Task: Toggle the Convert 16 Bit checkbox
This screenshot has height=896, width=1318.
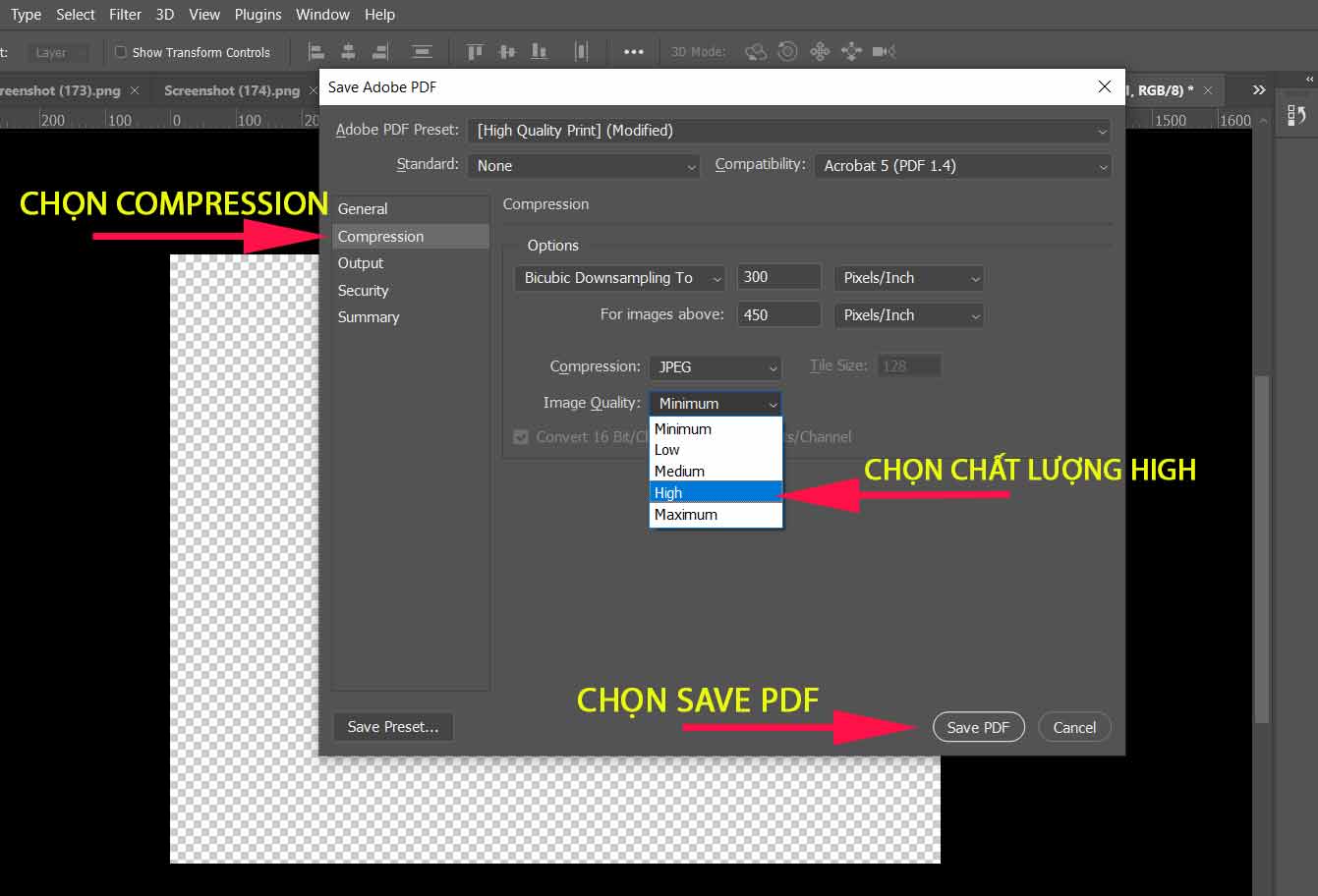Action: pyautogui.click(x=521, y=436)
